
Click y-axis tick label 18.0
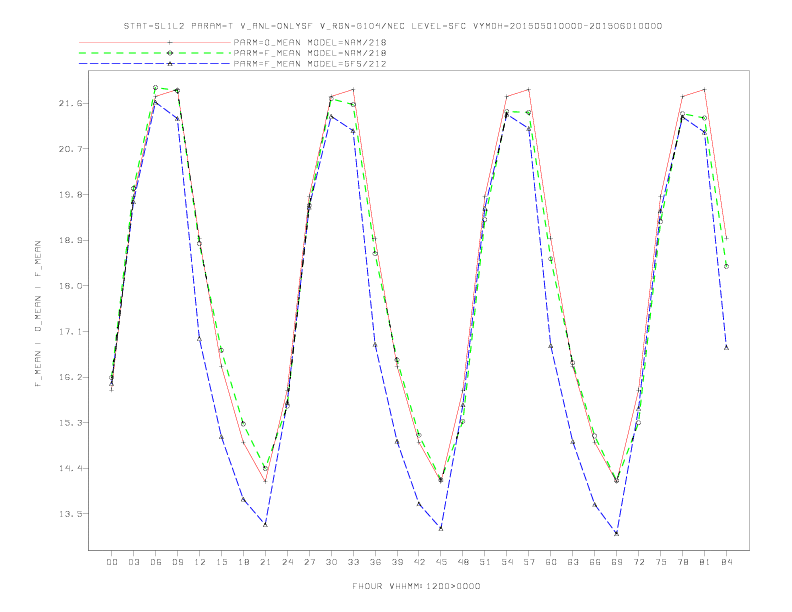(x=69, y=286)
